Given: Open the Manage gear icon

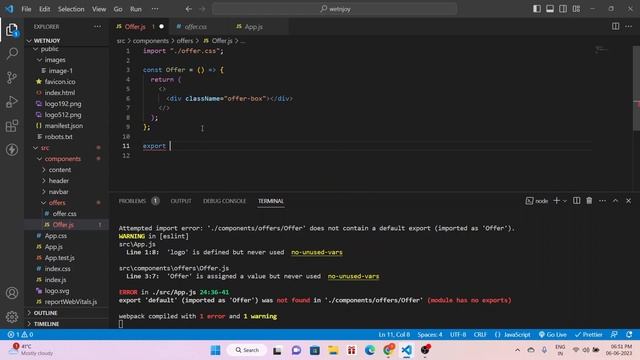Looking at the screenshot, I should pyautogui.click(x=12, y=316).
